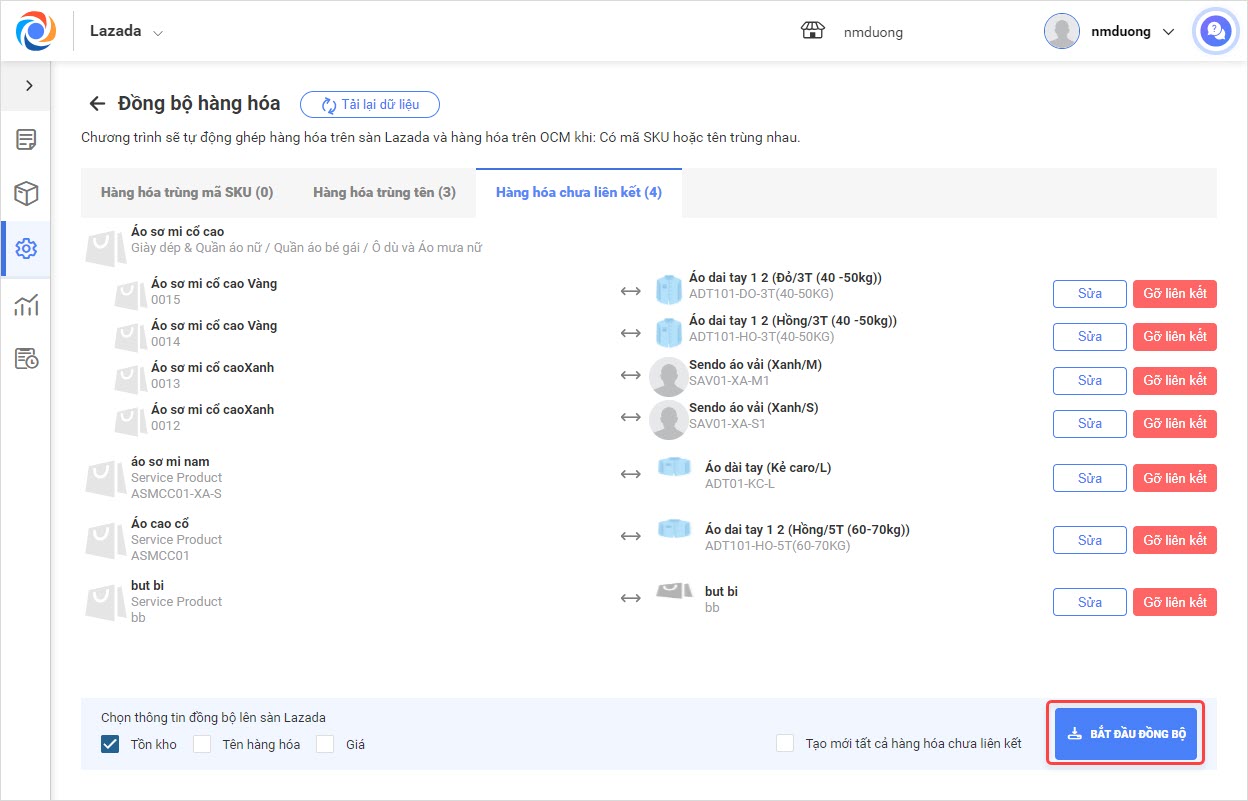Click Gỡ liên kết for but bi

(1174, 602)
